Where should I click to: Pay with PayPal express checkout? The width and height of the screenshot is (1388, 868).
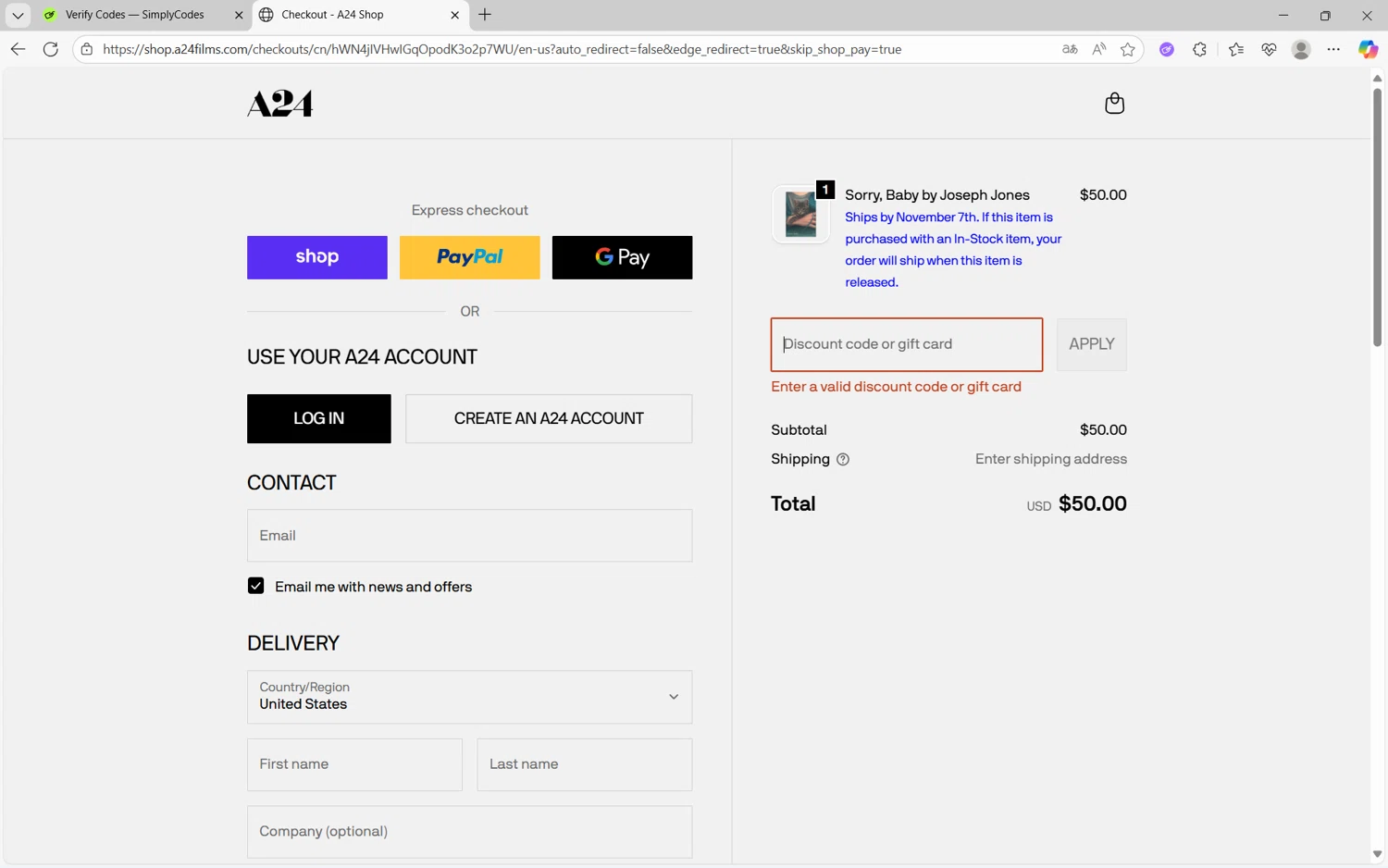click(469, 257)
